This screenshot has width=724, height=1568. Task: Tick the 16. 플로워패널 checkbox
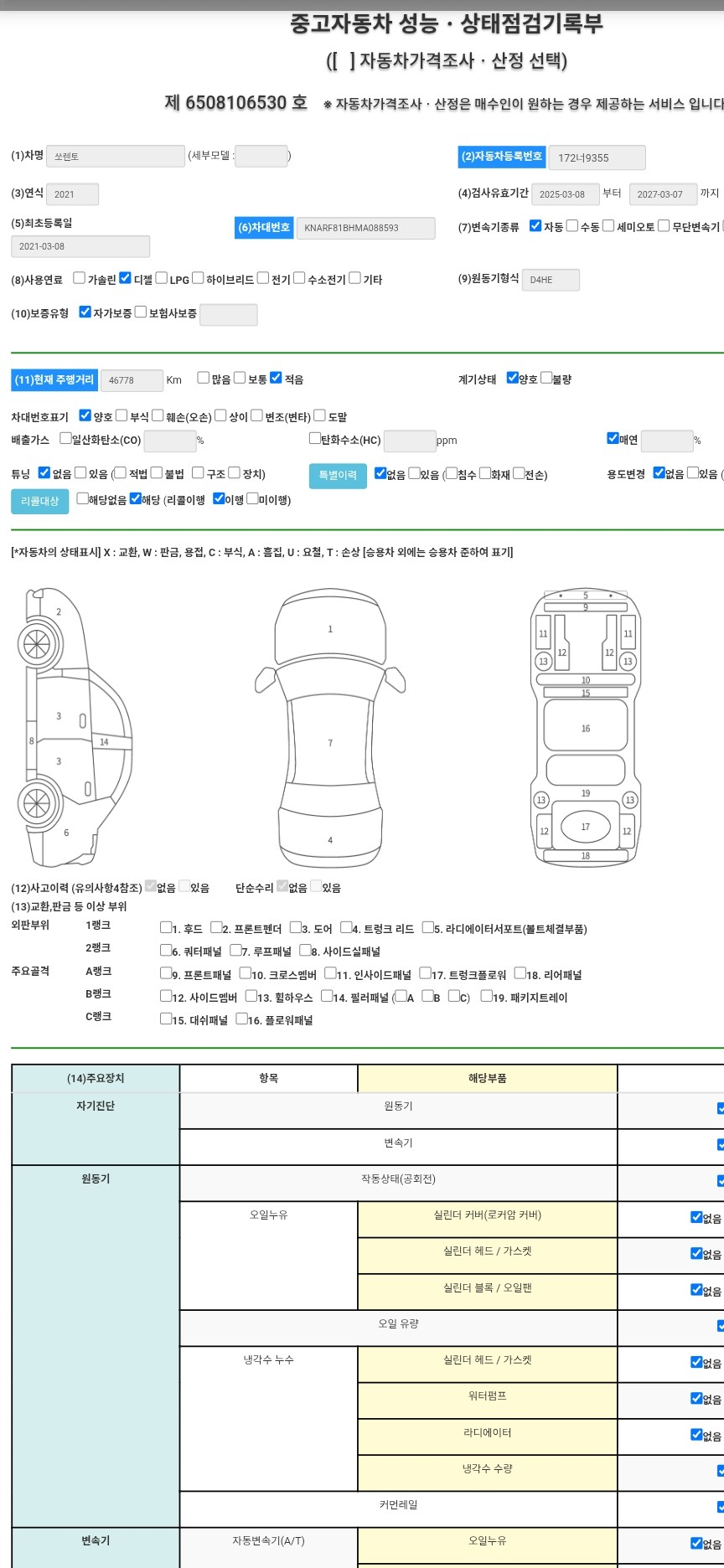tap(241, 1019)
